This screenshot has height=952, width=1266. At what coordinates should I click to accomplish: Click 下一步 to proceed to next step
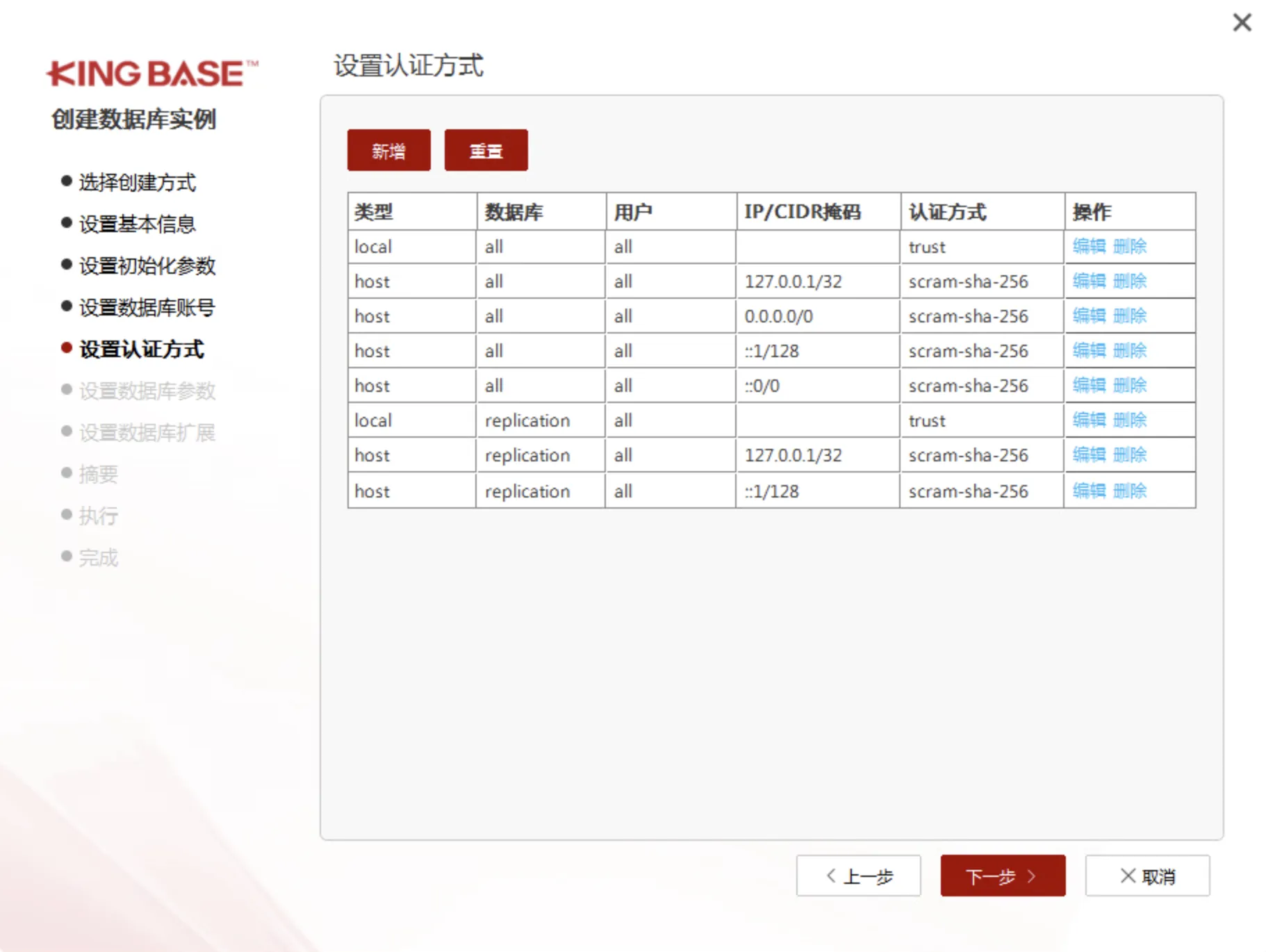coord(1002,876)
